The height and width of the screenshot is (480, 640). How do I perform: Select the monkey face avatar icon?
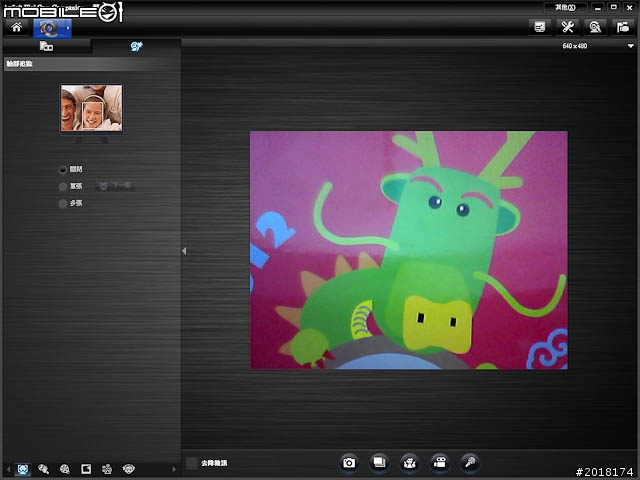(129, 469)
